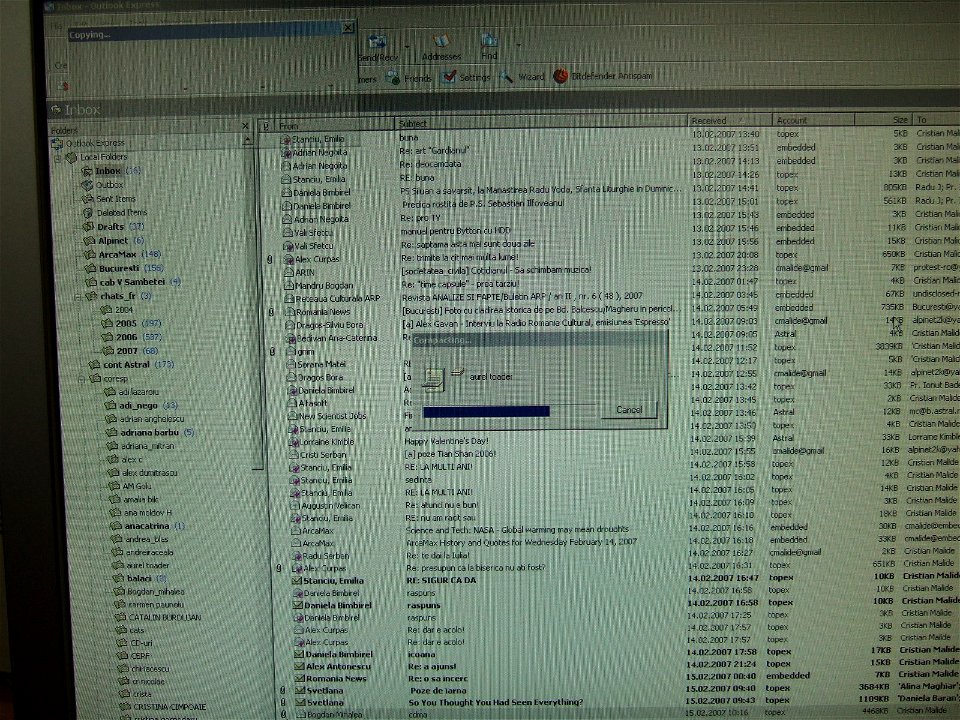Sort messages by the Size column
This screenshot has width=960, height=720.
pos(883,119)
